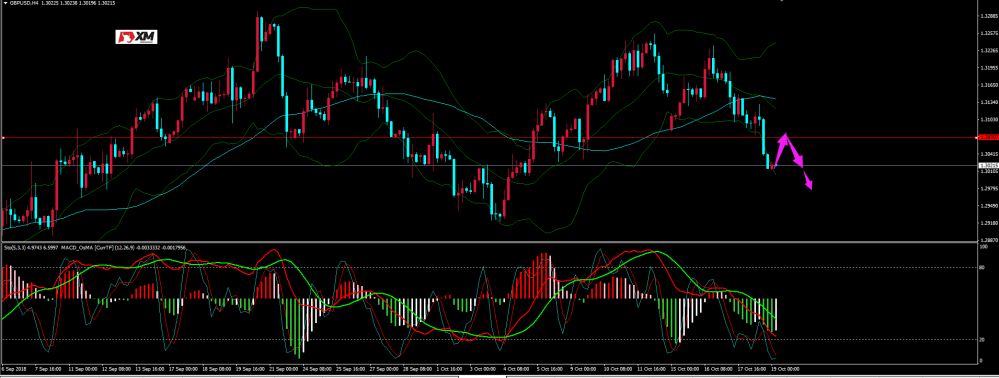The height and width of the screenshot is (378, 999).
Task: Click time axis label 10 Oct 08:00
Action: (x=619, y=368)
